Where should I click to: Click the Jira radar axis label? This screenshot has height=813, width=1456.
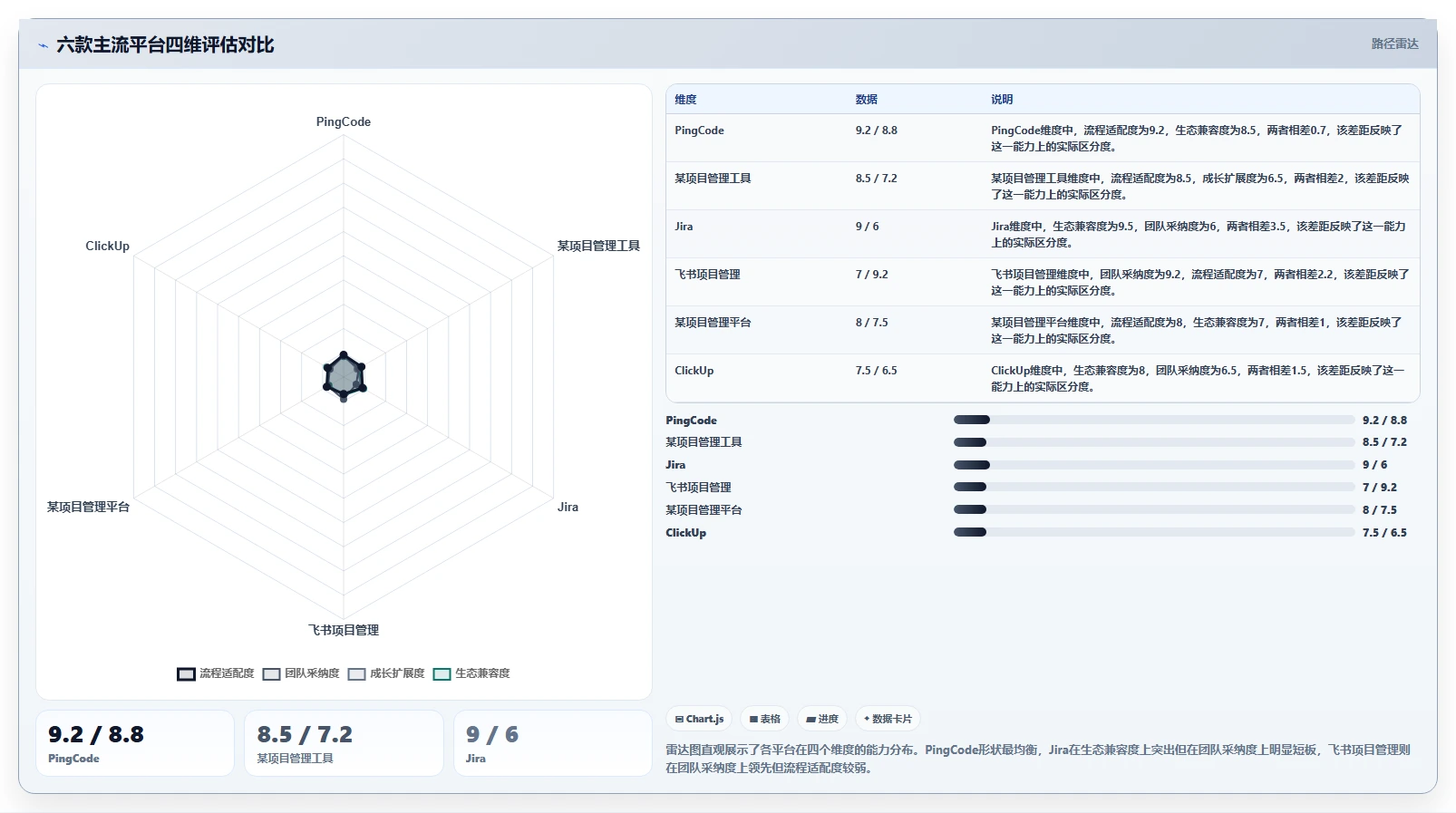[x=568, y=508]
